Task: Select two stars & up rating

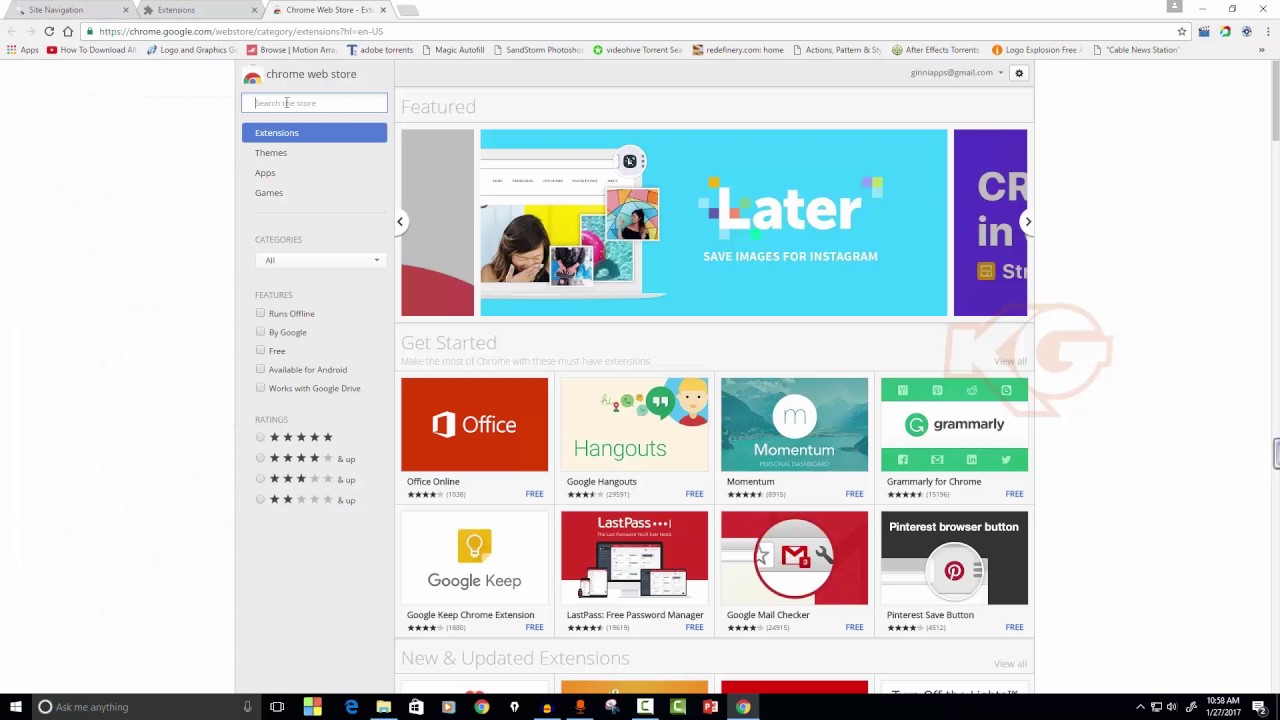Action: (261, 499)
